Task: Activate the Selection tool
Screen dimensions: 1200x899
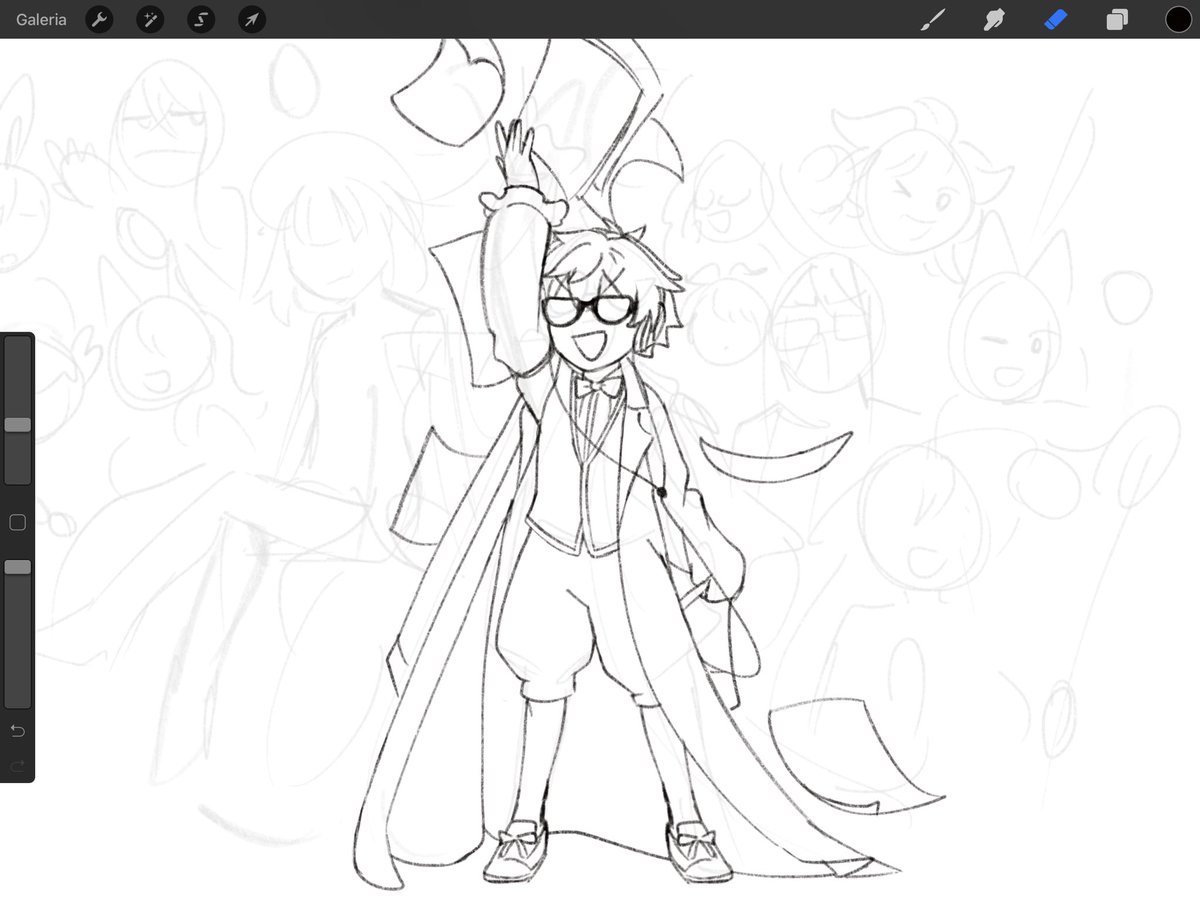Action: click(201, 19)
